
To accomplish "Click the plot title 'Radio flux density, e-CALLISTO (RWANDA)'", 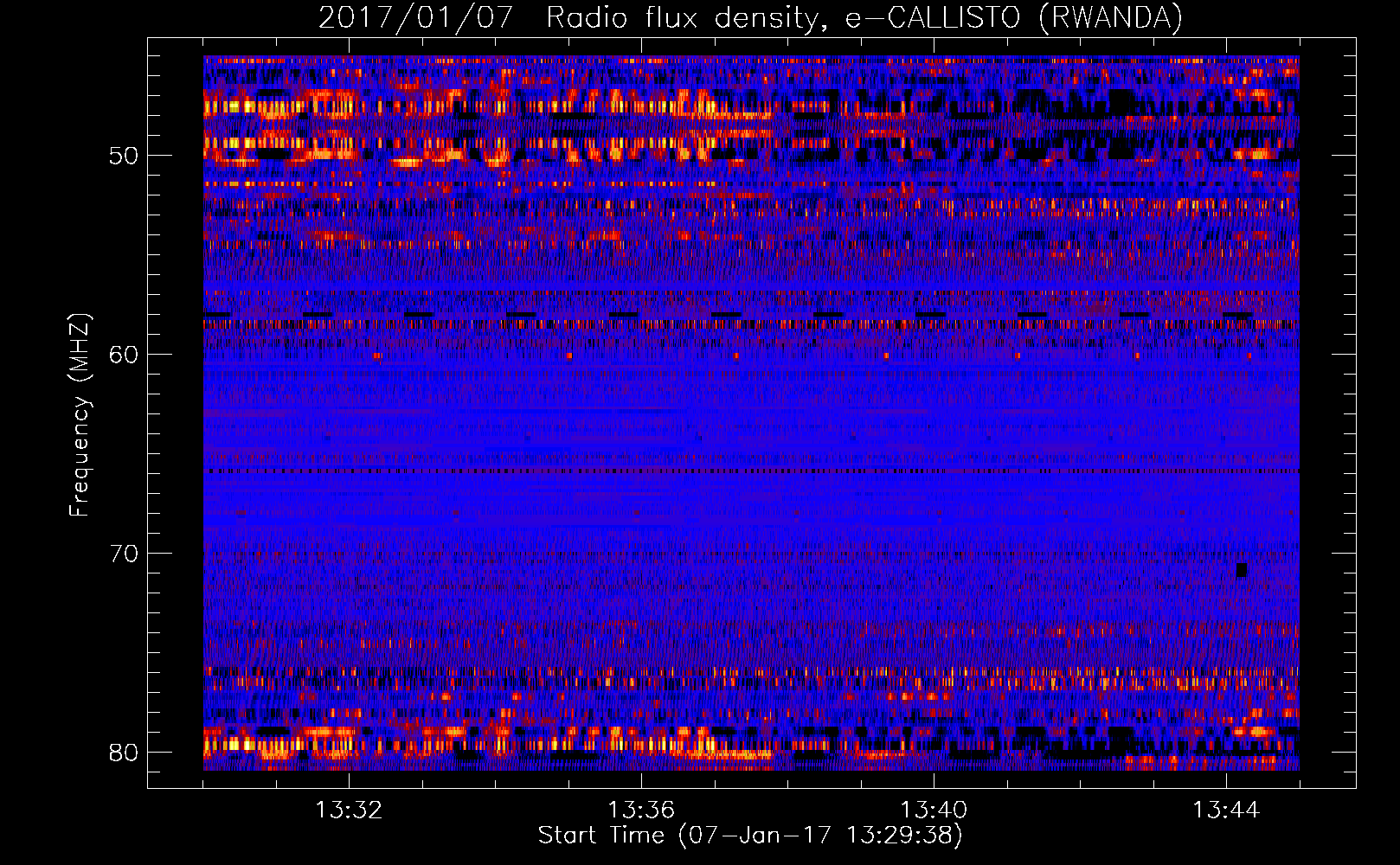I will pyautogui.click(x=864, y=17).
